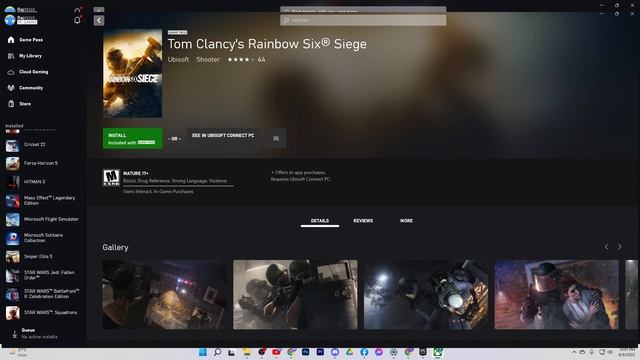Image resolution: width=640 pixels, height=360 pixels.
Task: Open Windows taskbar search
Action: pos(217,352)
